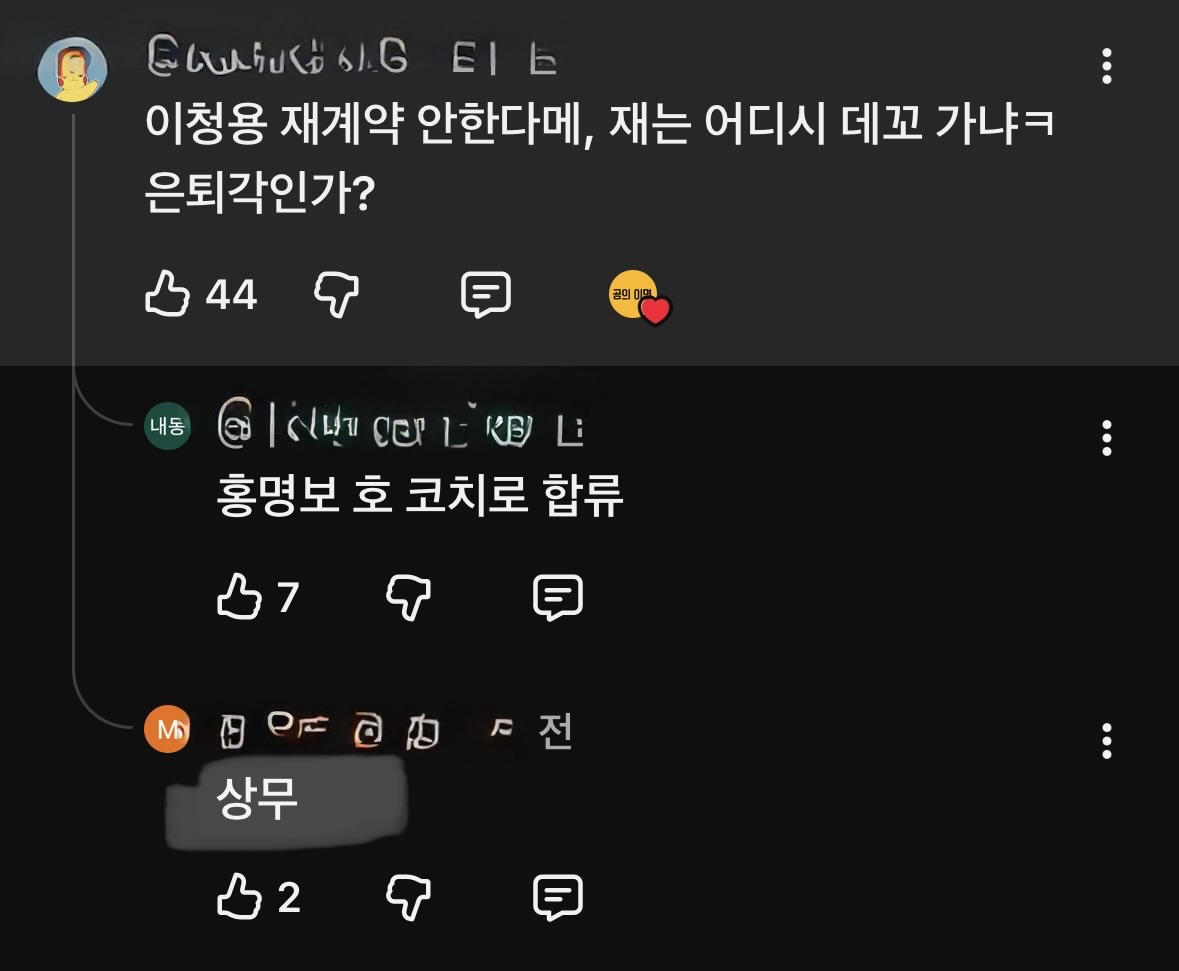This screenshot has width=1179, height=971.
Task: Like the comment with 44 likes
Action: 168,295
